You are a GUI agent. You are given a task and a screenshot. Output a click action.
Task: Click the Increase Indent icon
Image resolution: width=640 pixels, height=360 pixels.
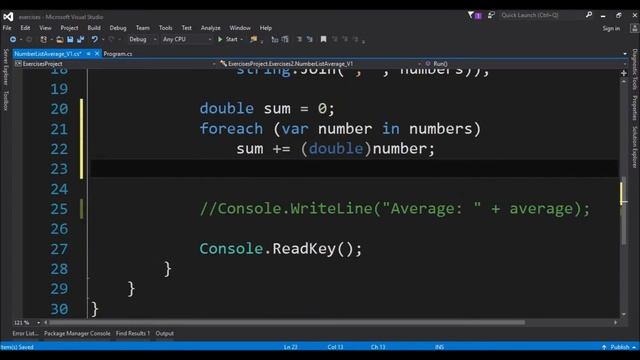(309, 39)
